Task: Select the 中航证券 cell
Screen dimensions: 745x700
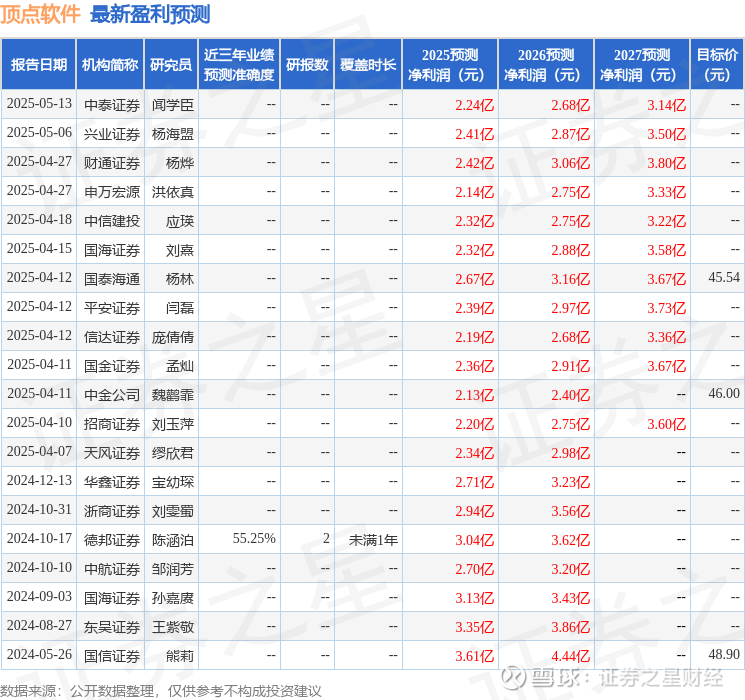Action: [x=112, y=569]
